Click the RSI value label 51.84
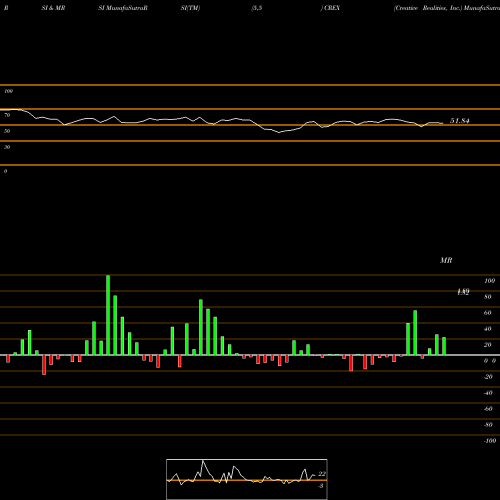This screenshot has width=500, height=500. point(460,121)
